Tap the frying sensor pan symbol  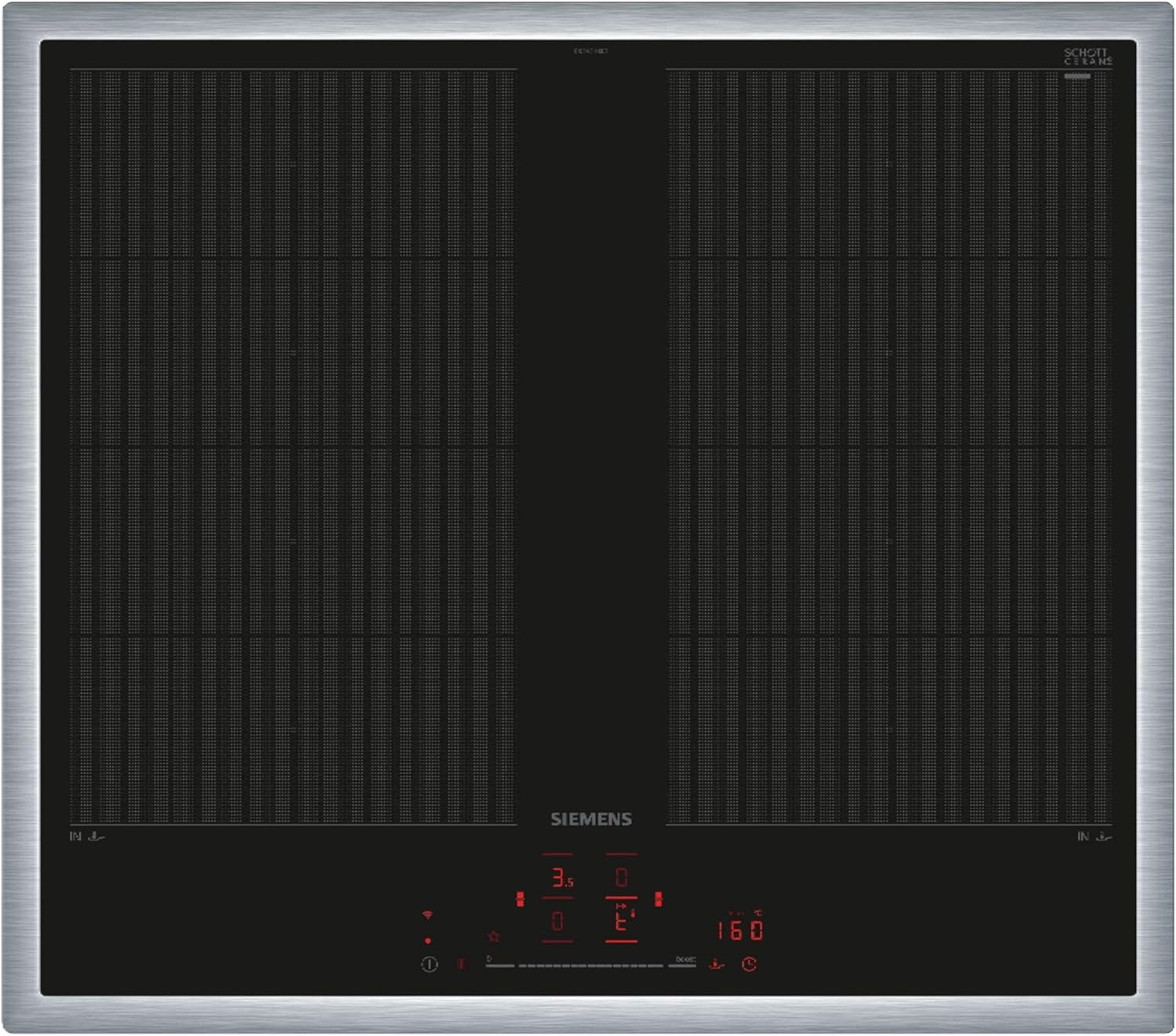[x=717, y=964]
